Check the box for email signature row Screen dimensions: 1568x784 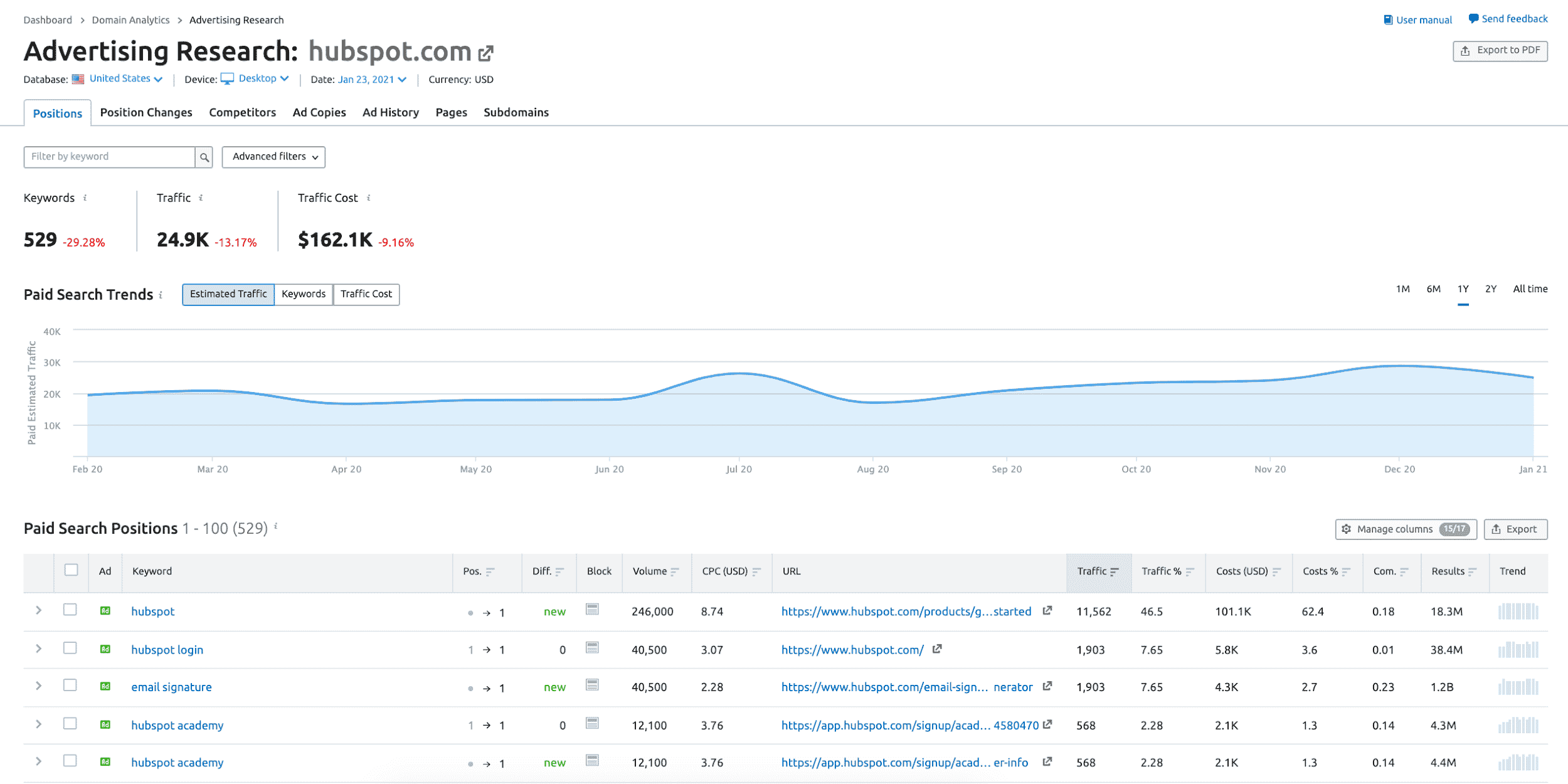70,685
